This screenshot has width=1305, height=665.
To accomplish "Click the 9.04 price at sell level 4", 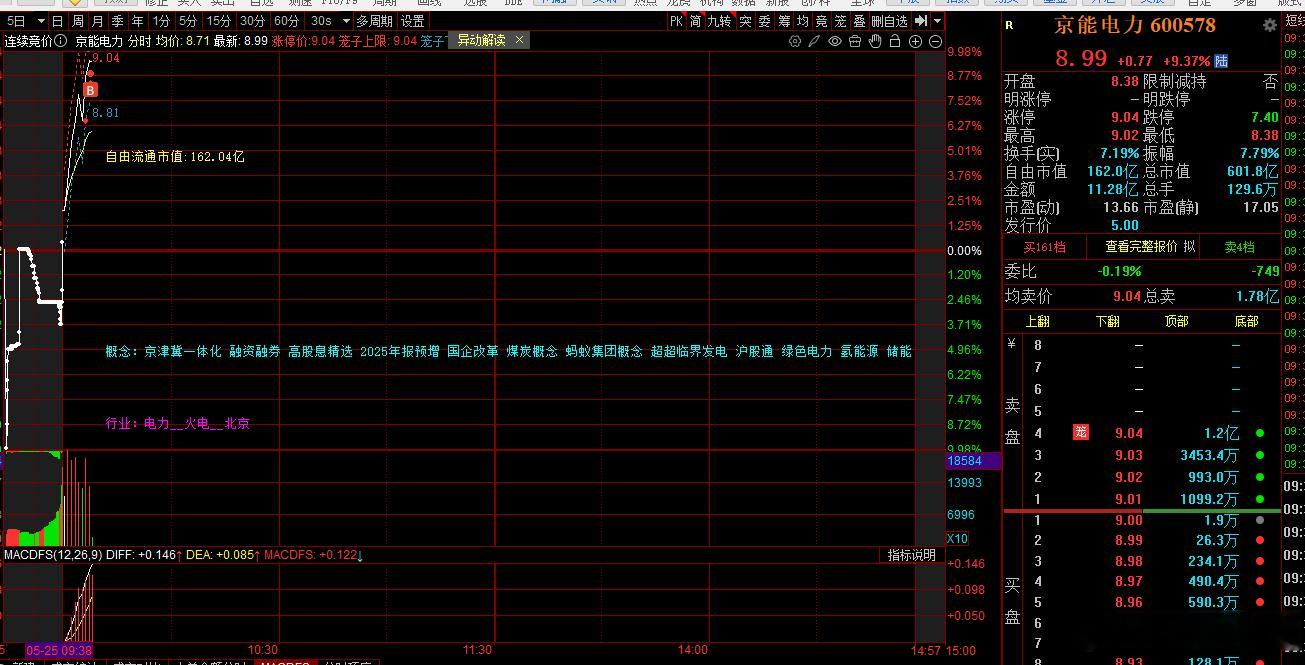I will click(x=1128, y=433).
